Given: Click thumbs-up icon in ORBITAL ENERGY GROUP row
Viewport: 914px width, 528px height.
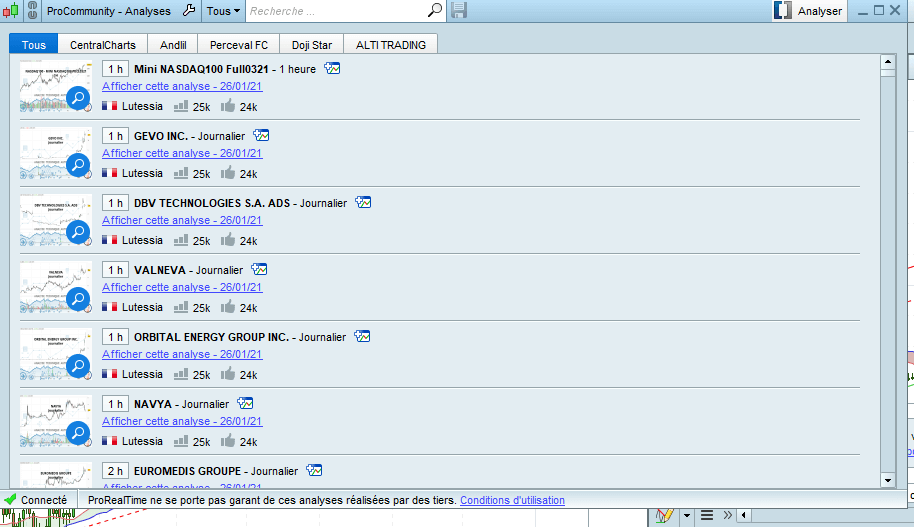Looking at the screenshot, I should 228,374.
